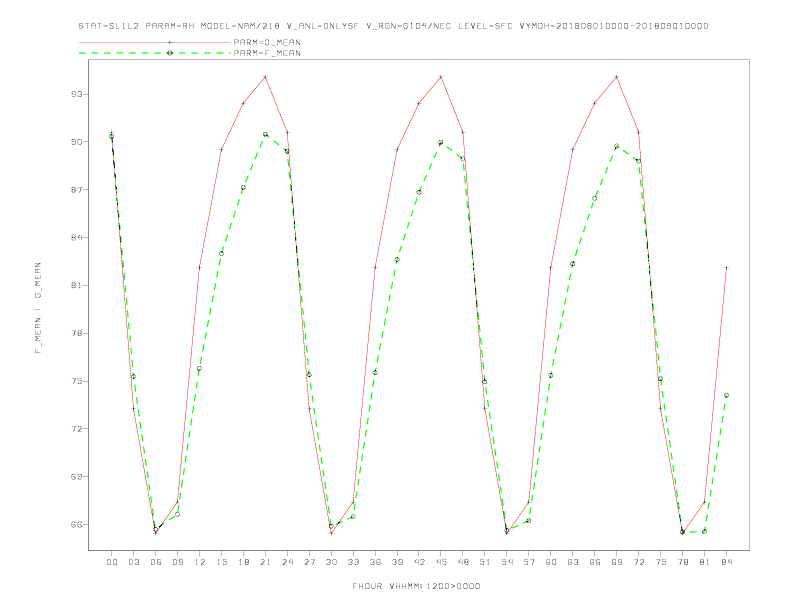Click x-axis tick label 18
Image resolution: width=792 pixels, height=612 pixels.
[x=243, y=562]
